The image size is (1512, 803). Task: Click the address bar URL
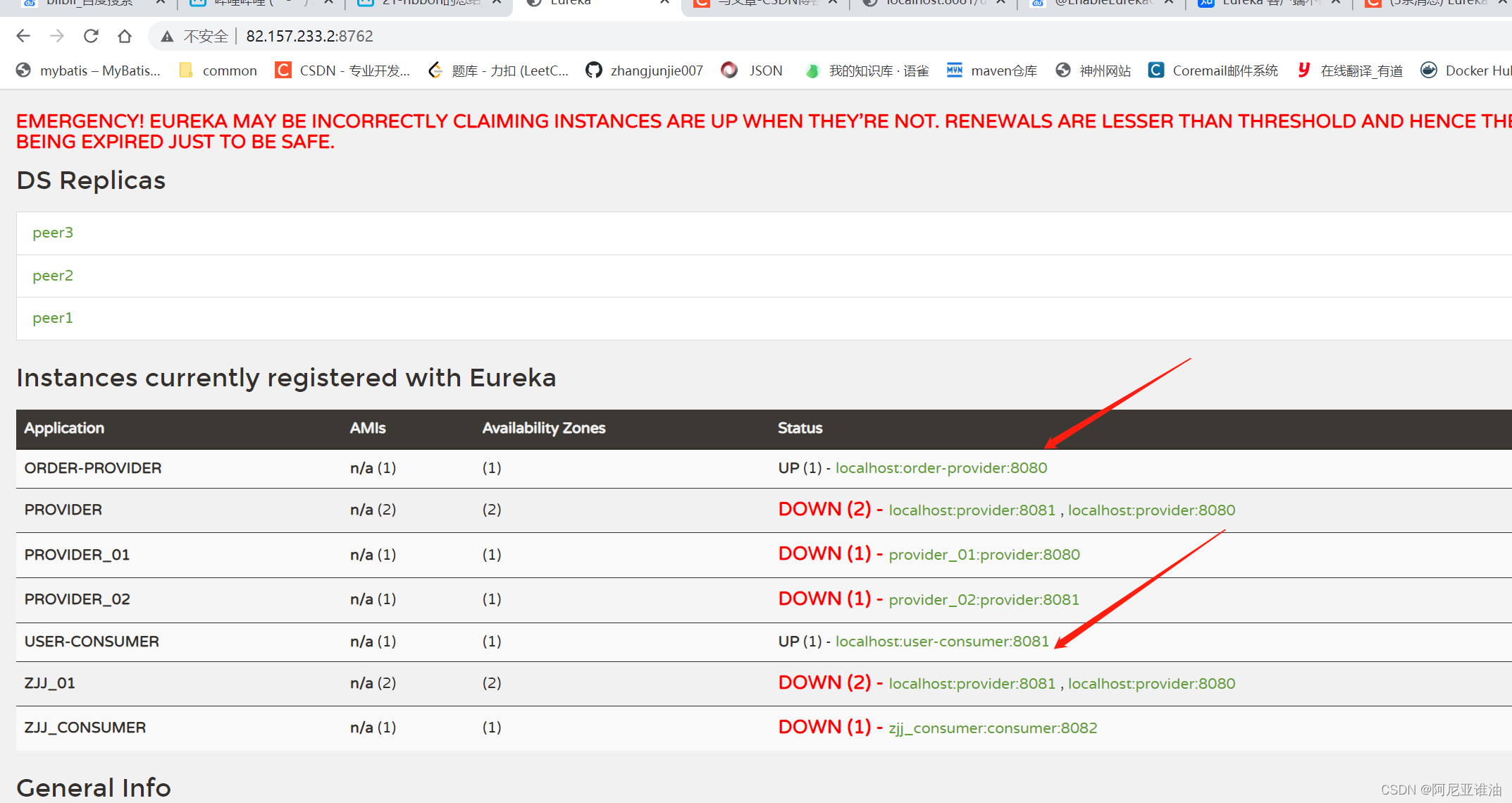309,36
